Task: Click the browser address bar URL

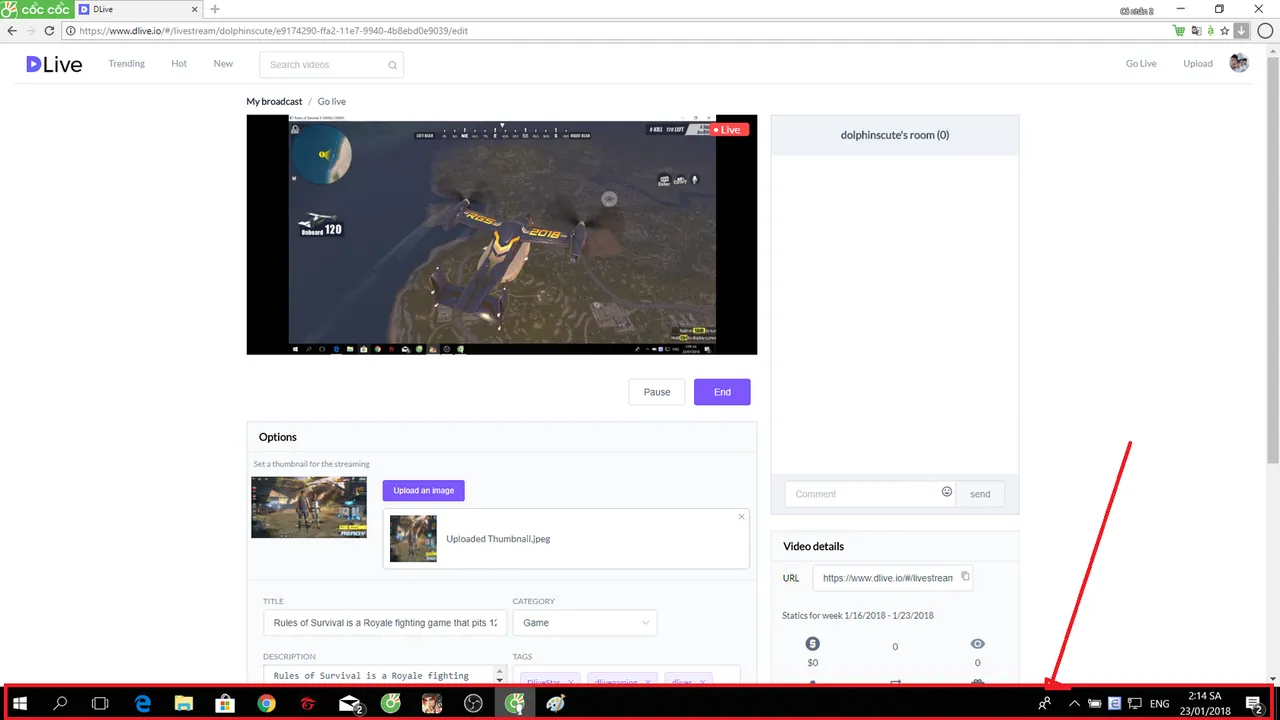Action: coord(273,31)
